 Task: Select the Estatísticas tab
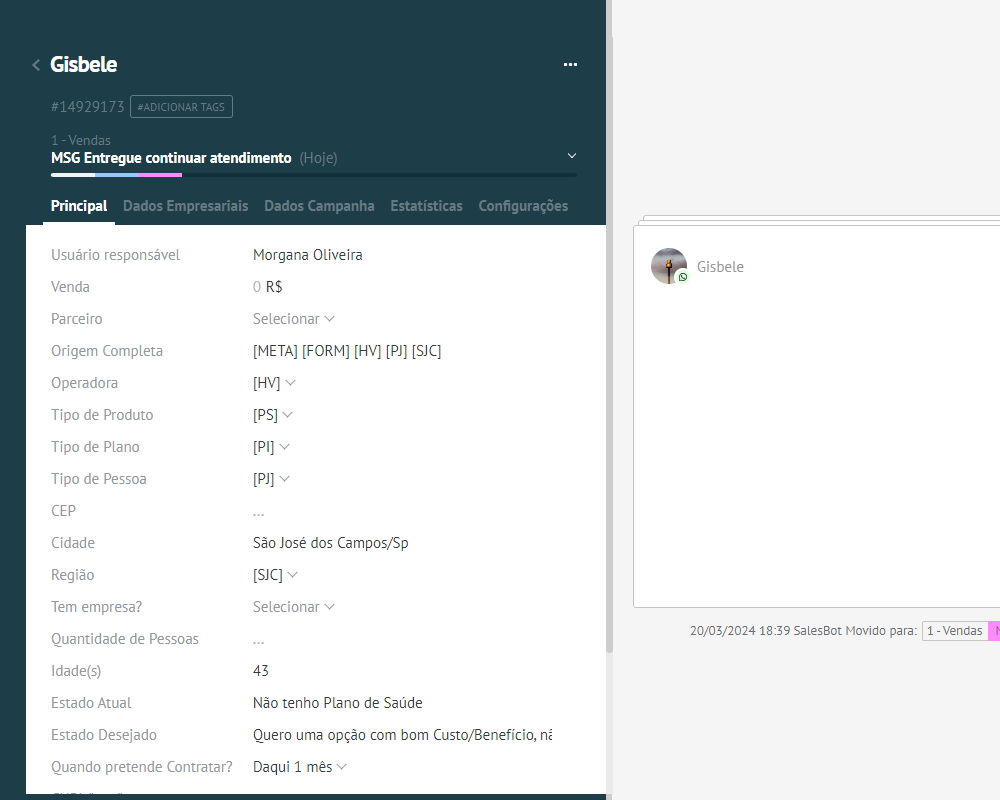(426, 206)
